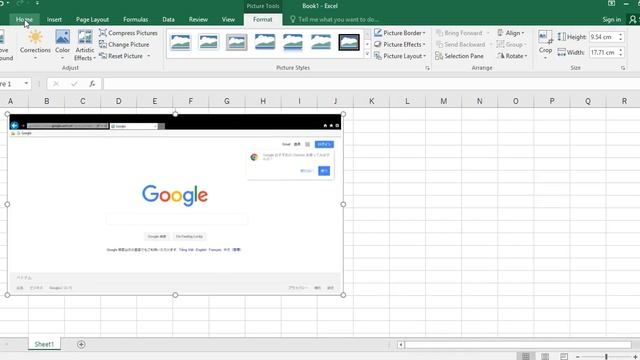Open the Corrections options
The height and width of the screenshot is (360, 640).
coord(35,43)
